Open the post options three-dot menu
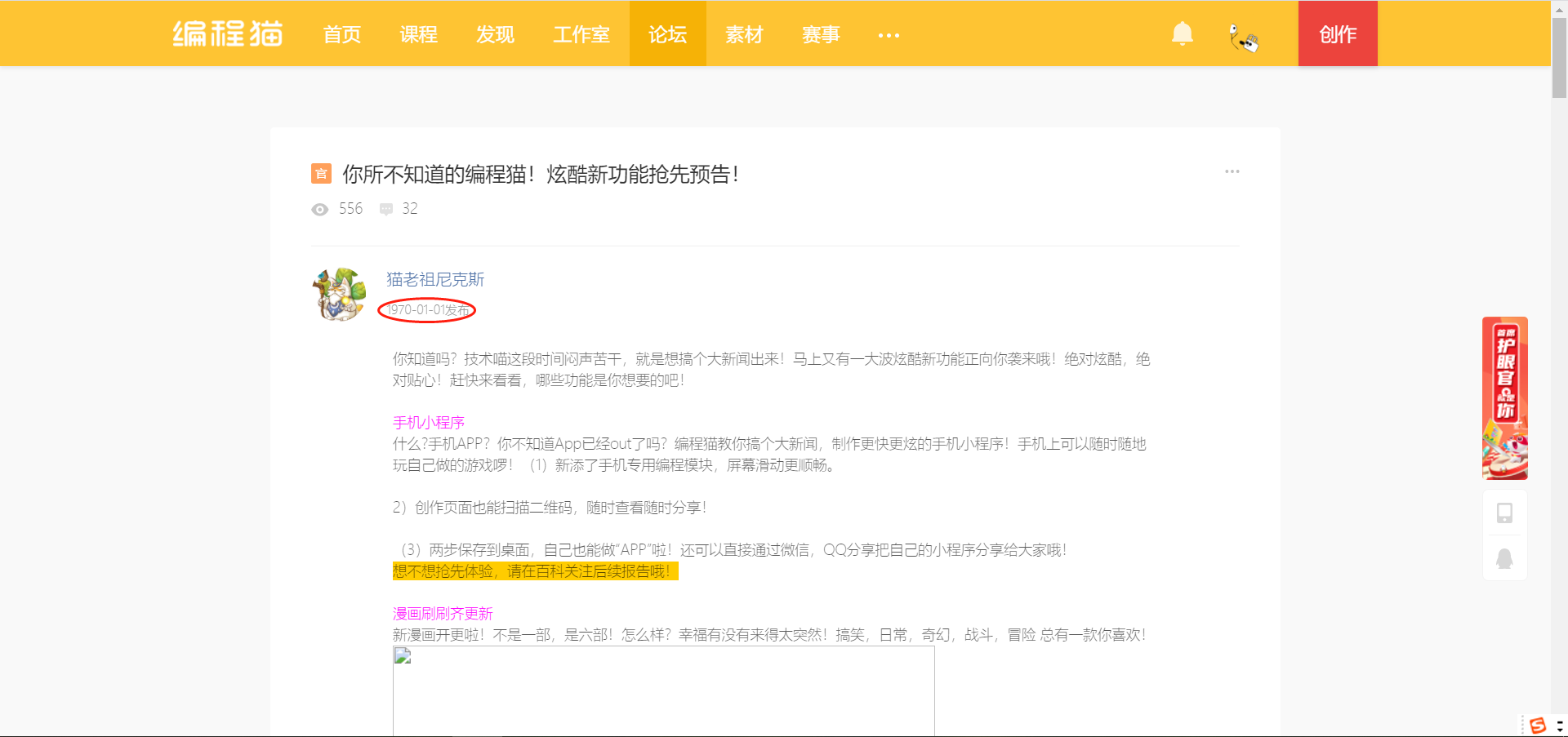The image size is (1568, 737). tap(1232, 171)
